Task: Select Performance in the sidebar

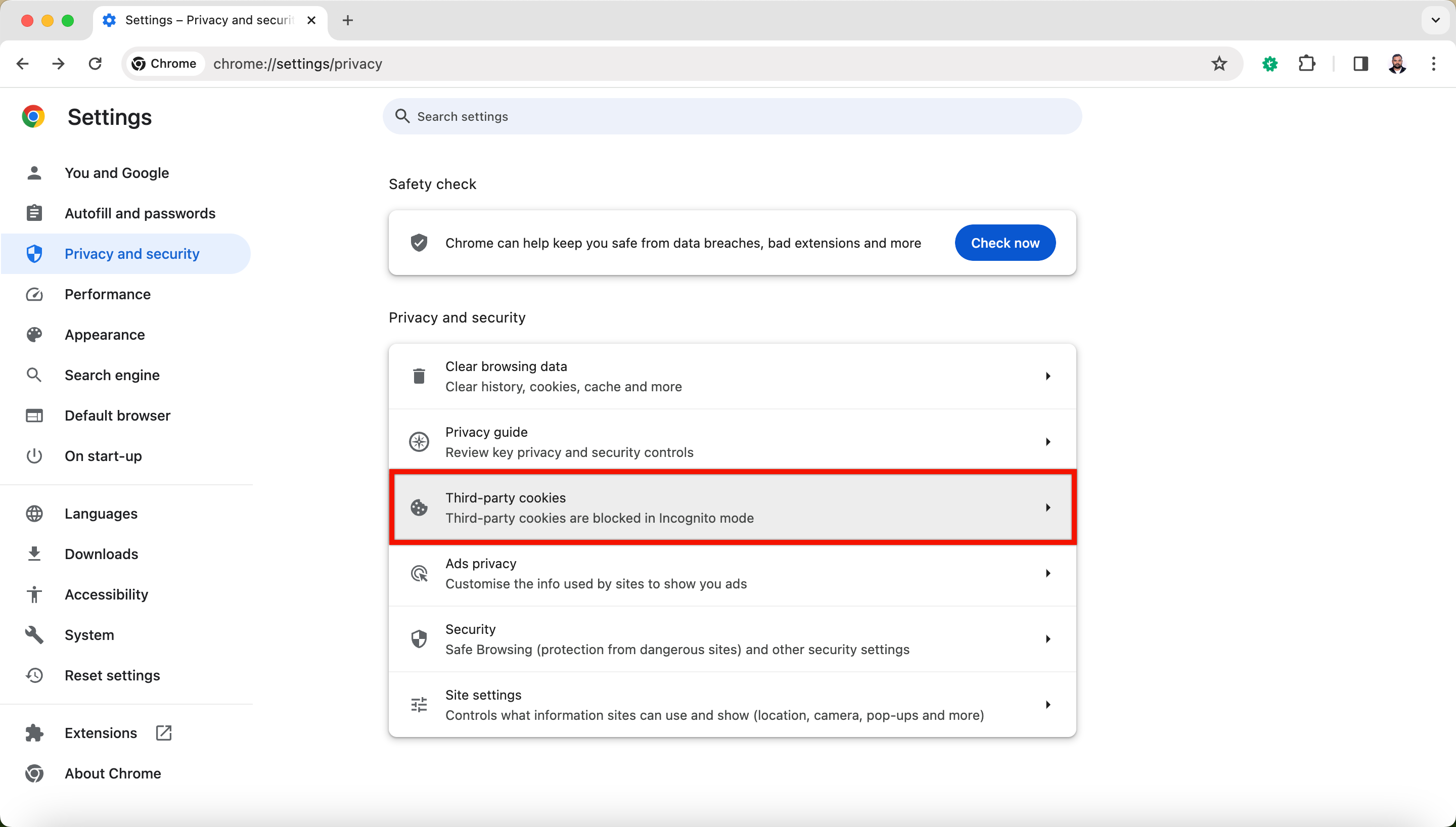Action: pos(107,294)
